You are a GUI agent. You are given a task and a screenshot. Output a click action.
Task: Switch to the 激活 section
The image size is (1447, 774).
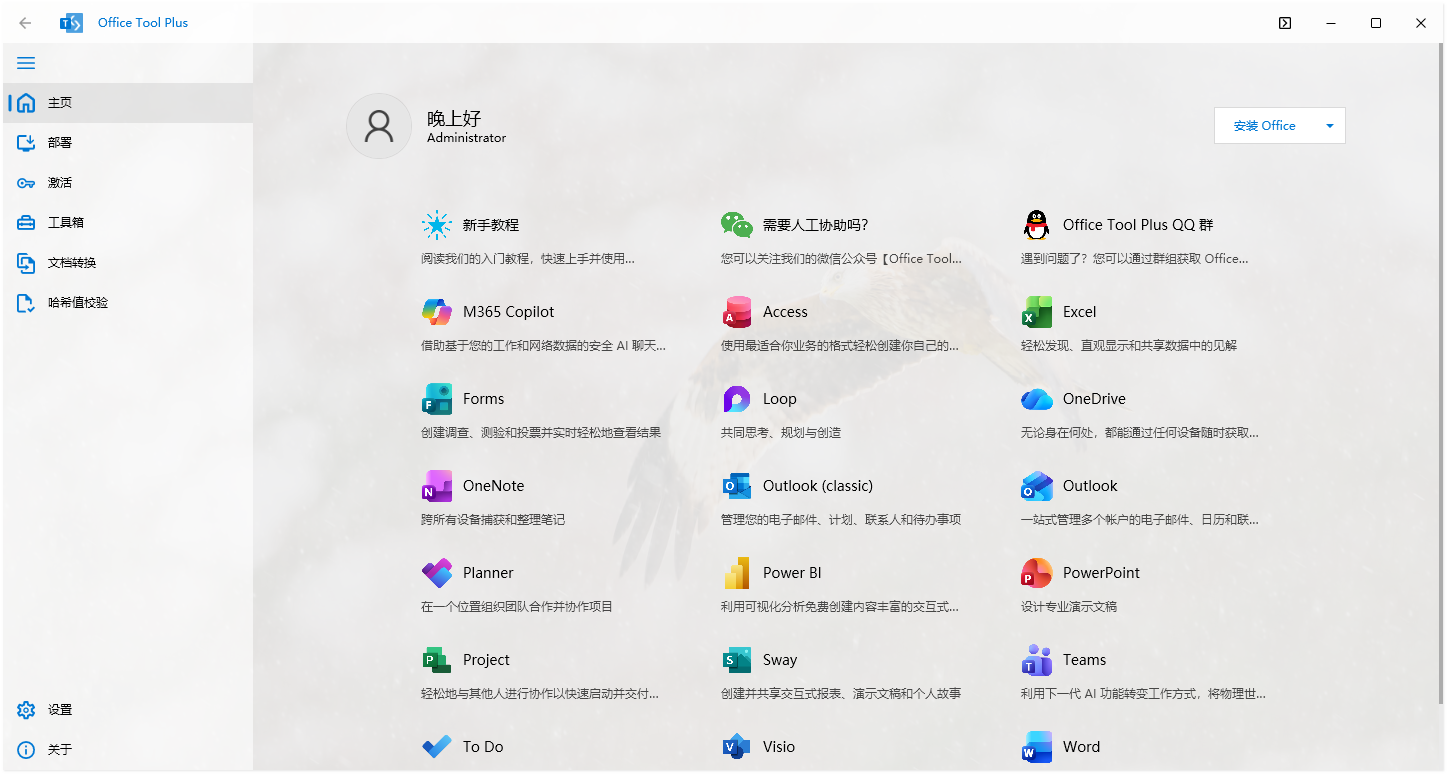(x=58, y=182)
